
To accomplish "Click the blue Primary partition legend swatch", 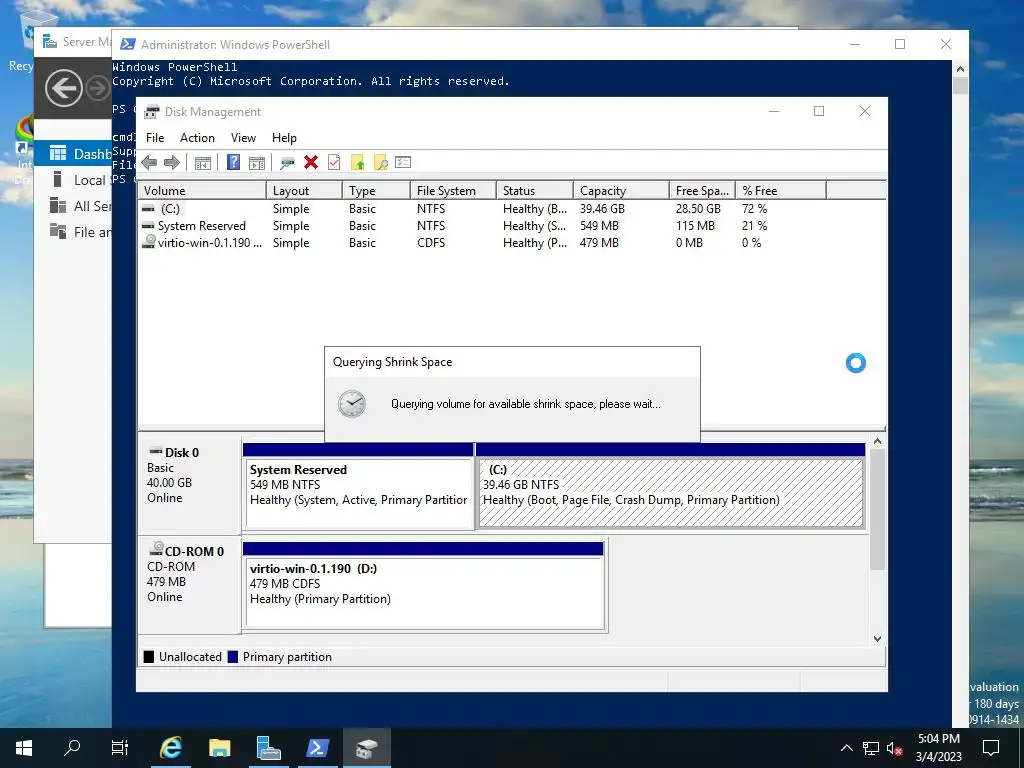I will [x=232, y=657].
